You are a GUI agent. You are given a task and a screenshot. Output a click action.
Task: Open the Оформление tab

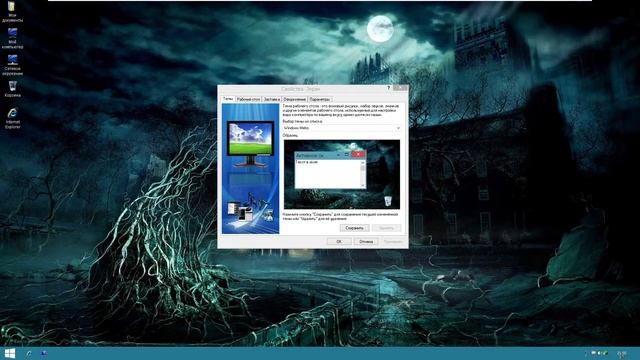(295, 99)
